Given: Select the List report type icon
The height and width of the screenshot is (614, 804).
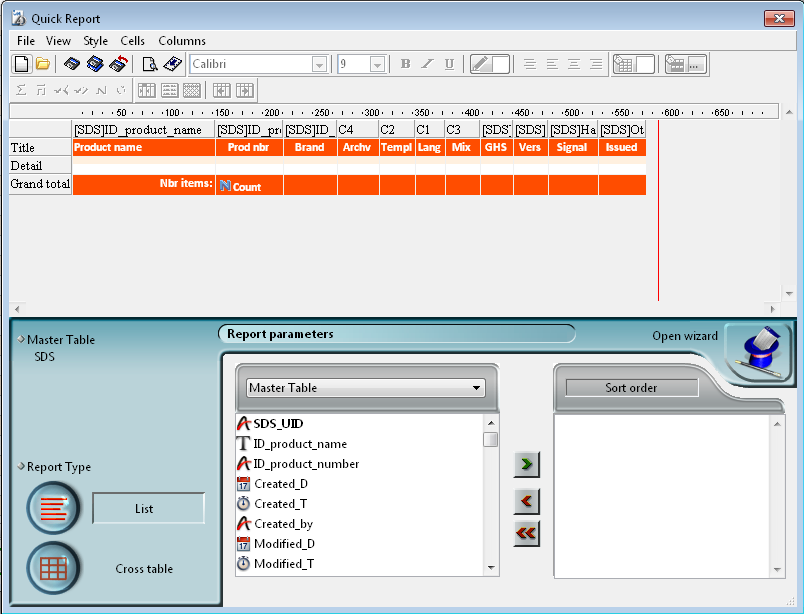Looking at the screenshot, I should [x=53, y=508].
